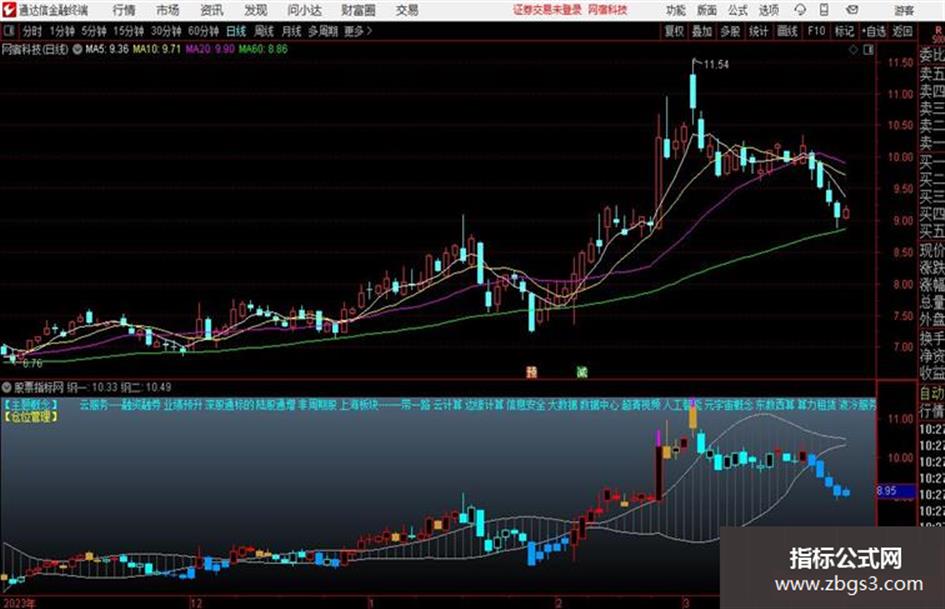The image size is (945, 609).
Task: Click the 游客 user account label
Action: pyautogui.click(x=904, y=10)
